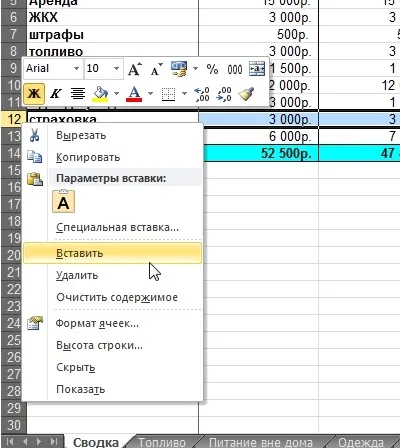Apply yellow fill color bucket
The width and height of the screenshot is (400, 448).
pos(101,93)
